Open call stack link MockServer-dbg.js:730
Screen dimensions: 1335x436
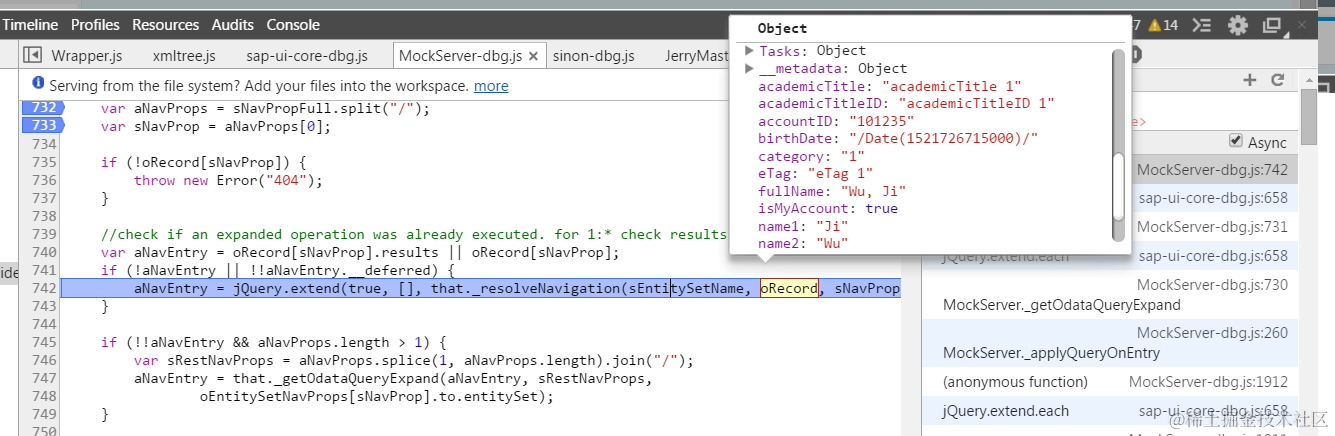[x=1212, y=285]
